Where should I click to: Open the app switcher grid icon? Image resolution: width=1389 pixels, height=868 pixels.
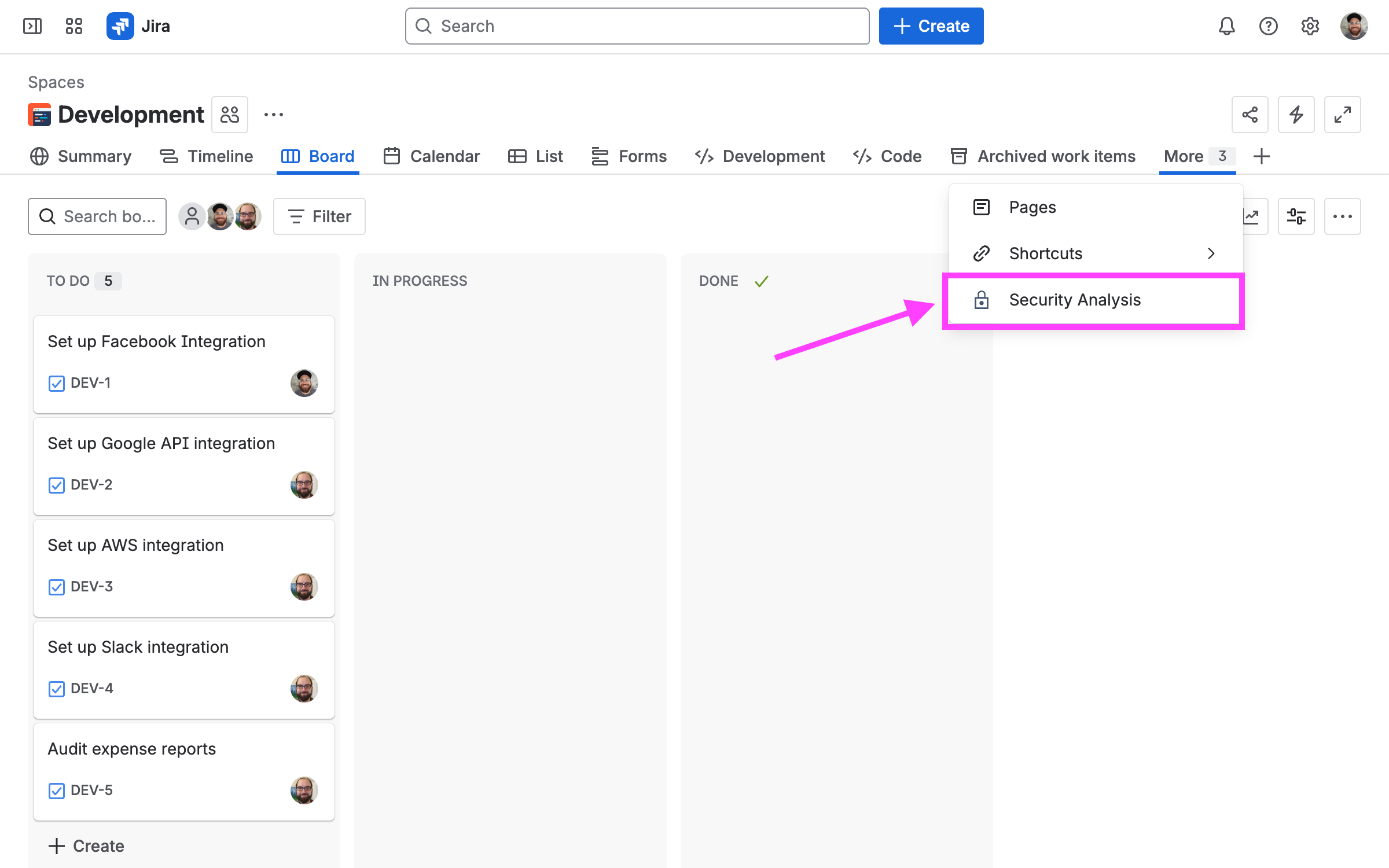(74, 26)
